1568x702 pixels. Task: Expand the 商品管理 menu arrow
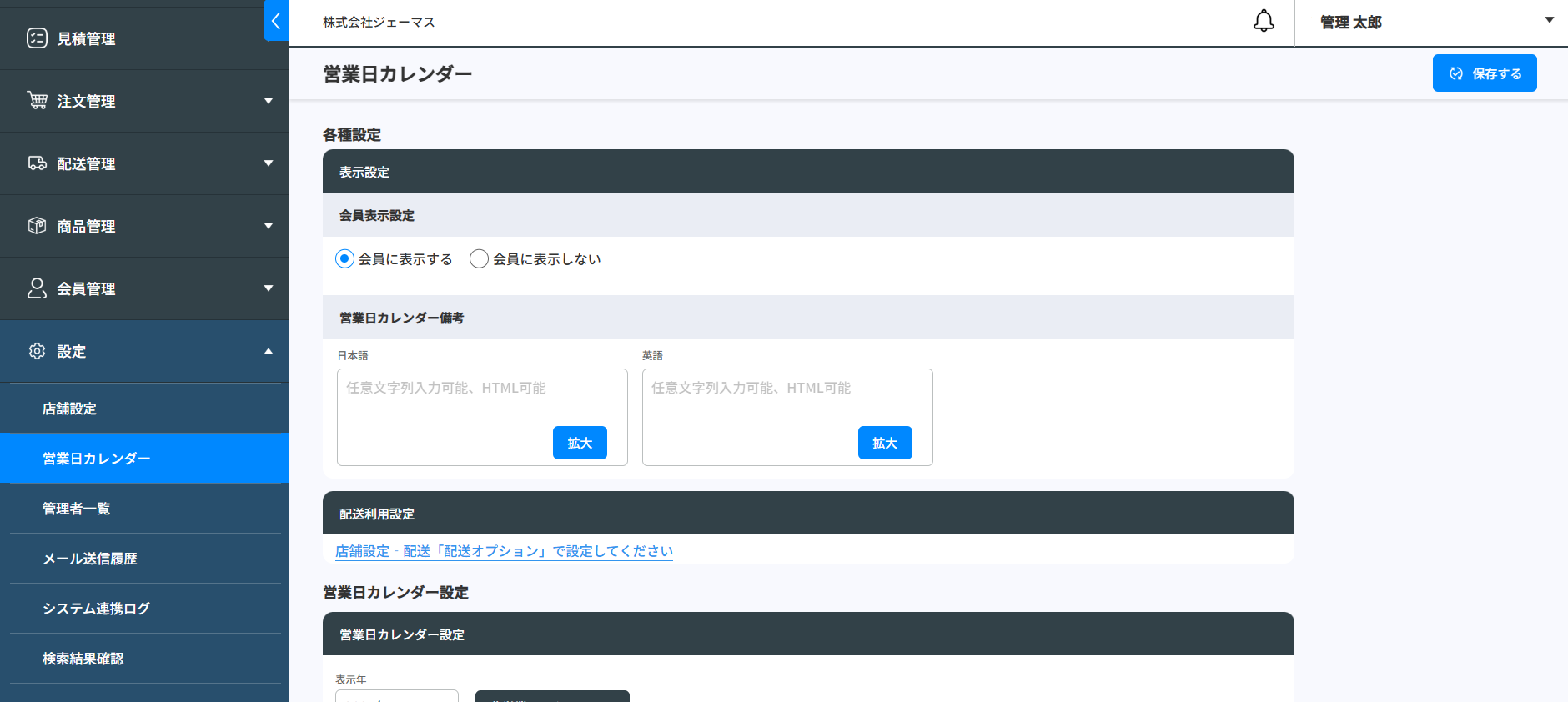pos(269,226)
